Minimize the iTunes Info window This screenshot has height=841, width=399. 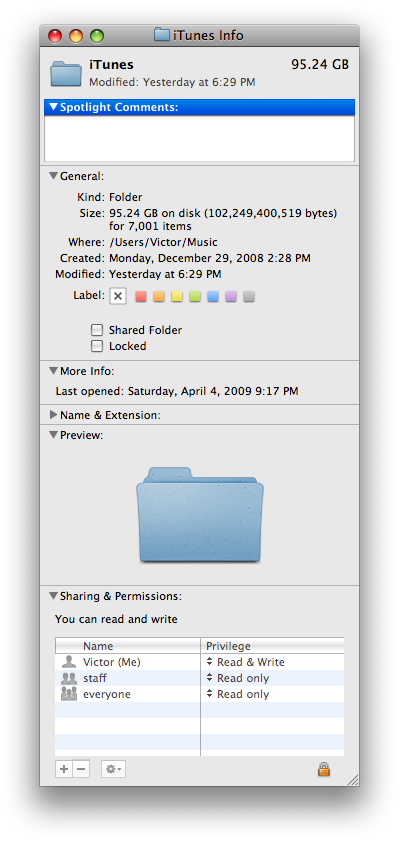click(76, 36)
